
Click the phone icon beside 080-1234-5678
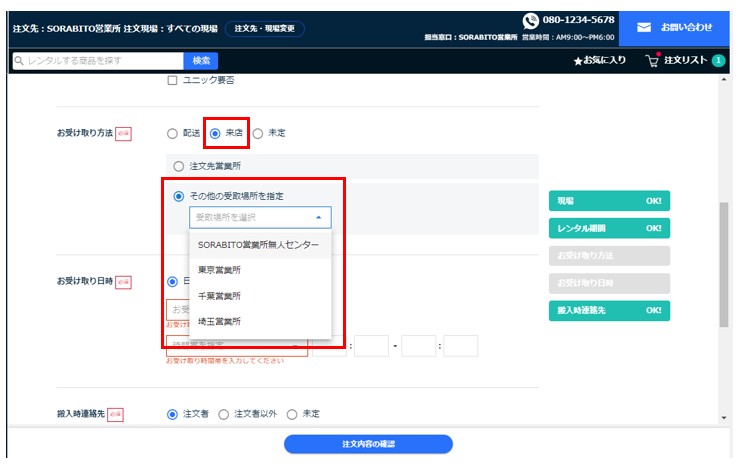tap(531, 20)
